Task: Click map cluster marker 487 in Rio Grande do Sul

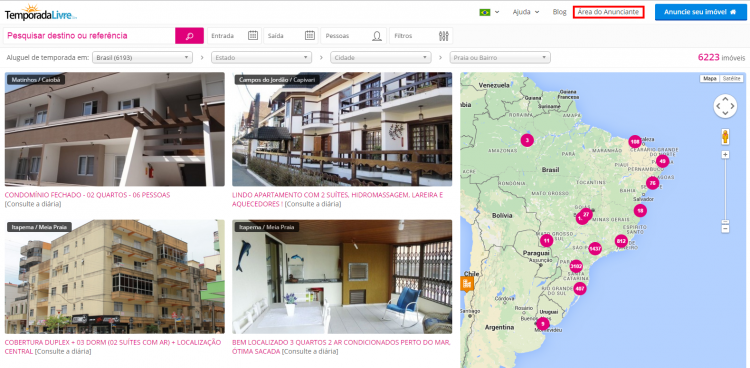Action: (x=580, y=289)
